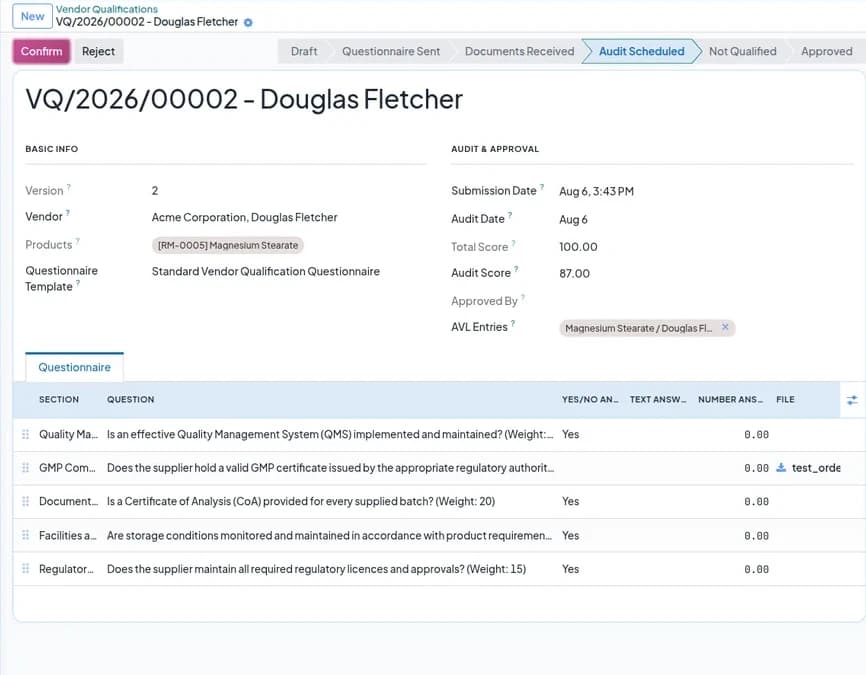The width and height of the screenshot is (866, 675).
Task: Set status to Approved stage
Action: coord(826,51)
